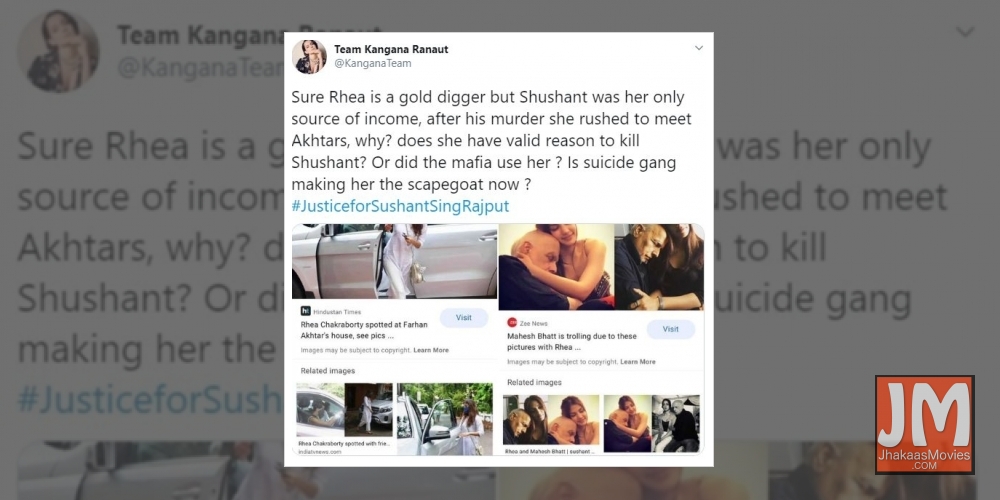Open the Rhea and Mahesh Bhatt related thumbnail
The image size is (1000, 500).
[551, 423]
